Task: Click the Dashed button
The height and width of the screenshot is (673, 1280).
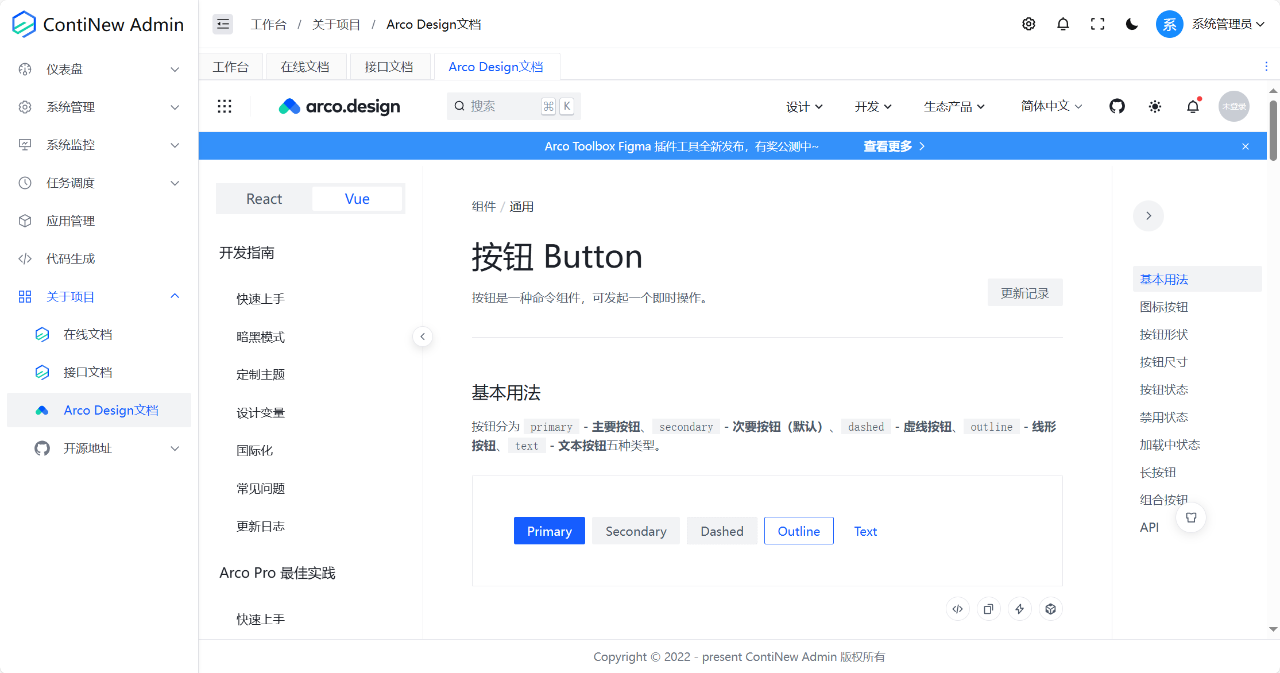Action: [722, 531]
